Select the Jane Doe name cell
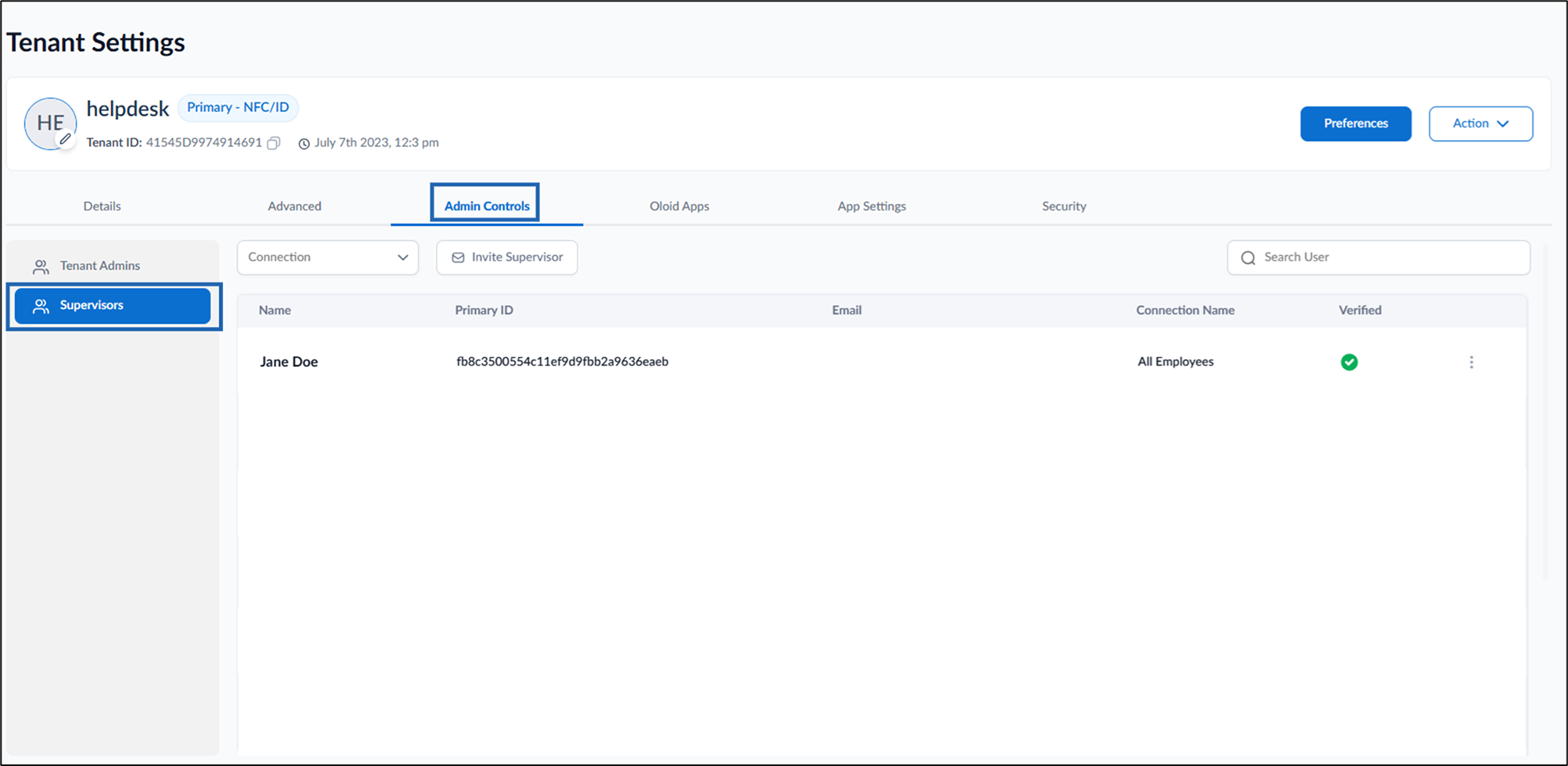Screen dimensions: 1568x766 (289, 361)
